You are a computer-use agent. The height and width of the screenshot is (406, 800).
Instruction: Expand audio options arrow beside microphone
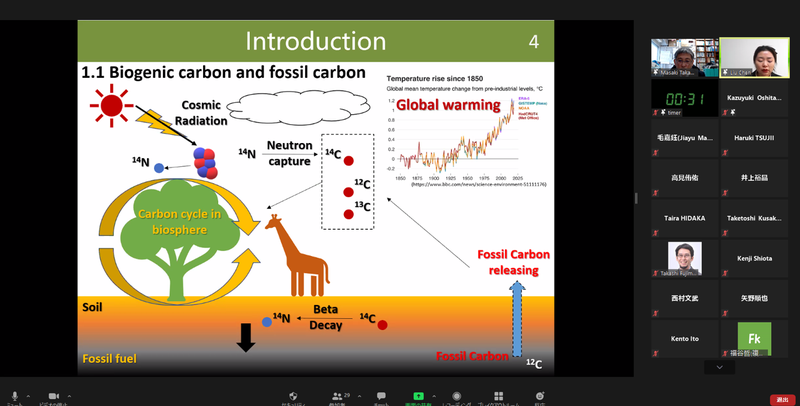pos(29,394)
